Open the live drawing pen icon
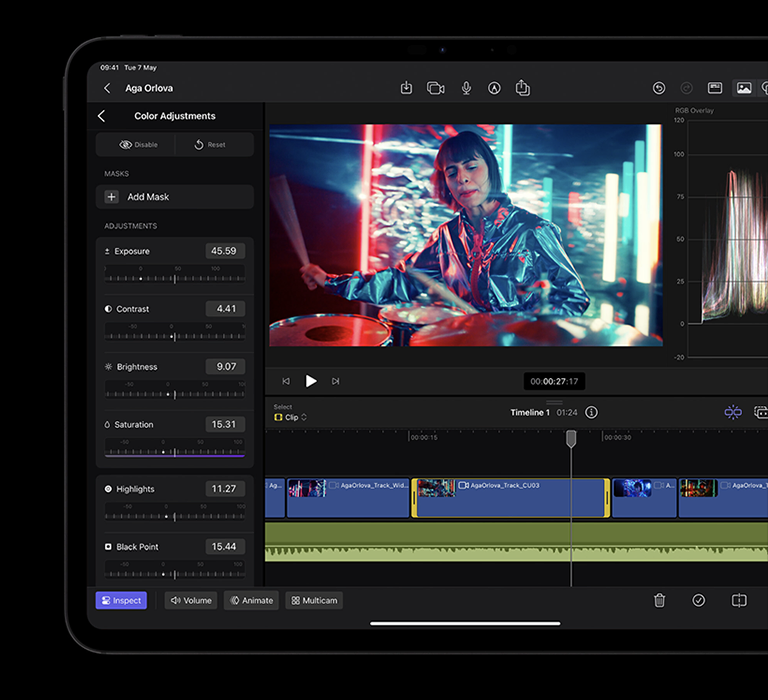The image size is (768, 700). [x=494, y=88]
